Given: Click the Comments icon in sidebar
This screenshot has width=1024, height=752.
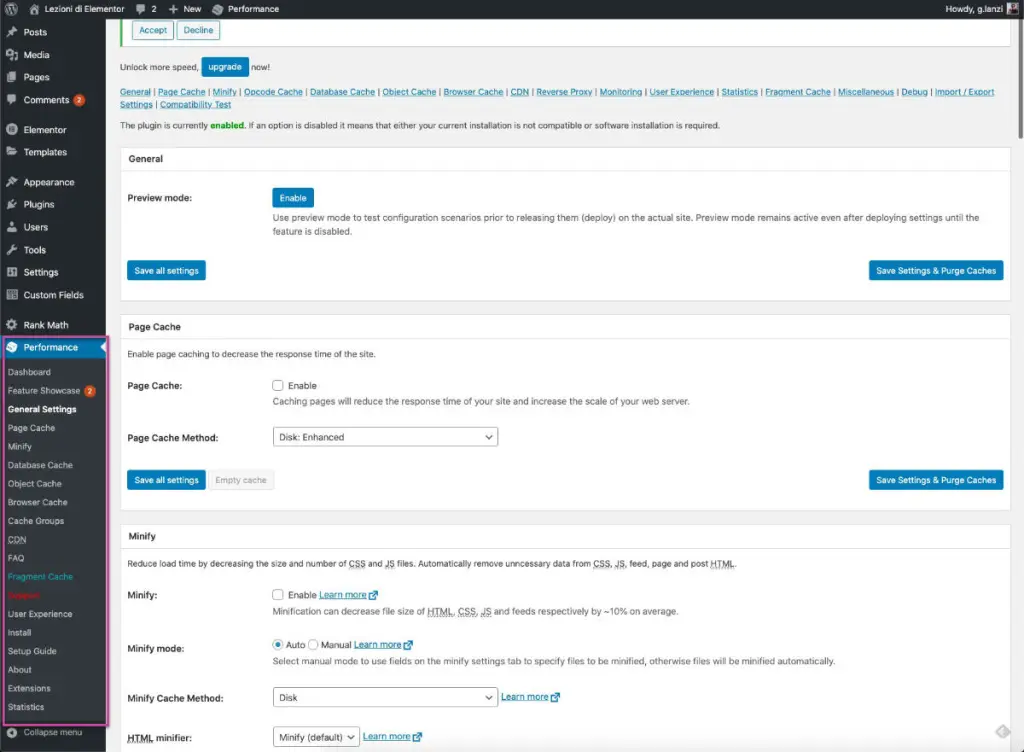Looking at the screenshot, I should coord(12,100).
